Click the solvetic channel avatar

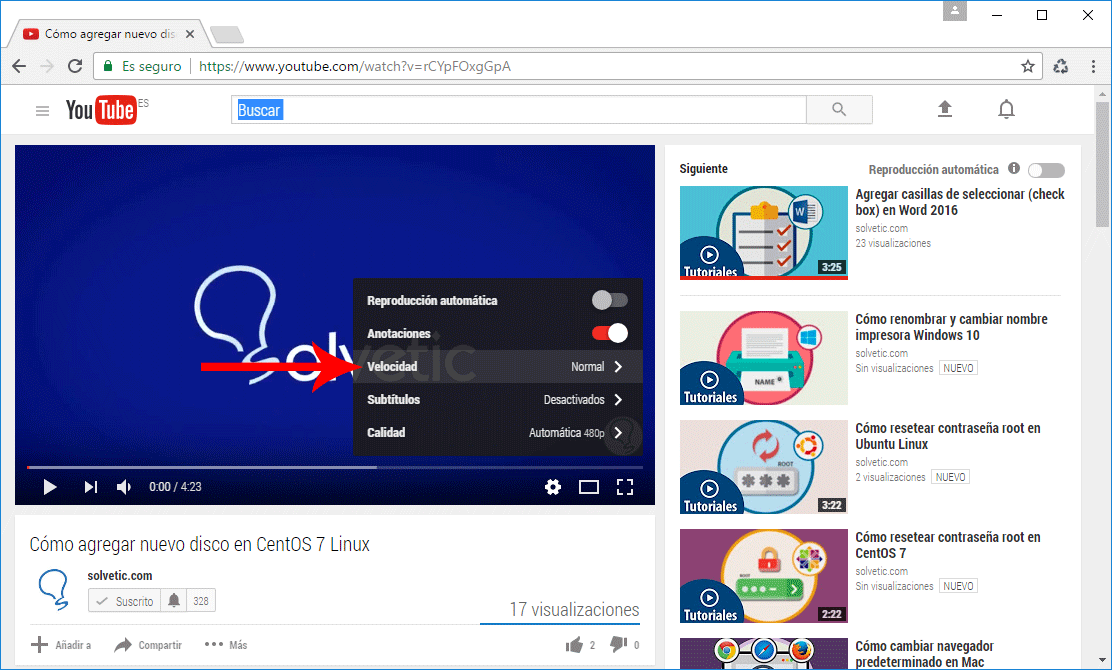point(54,589)
